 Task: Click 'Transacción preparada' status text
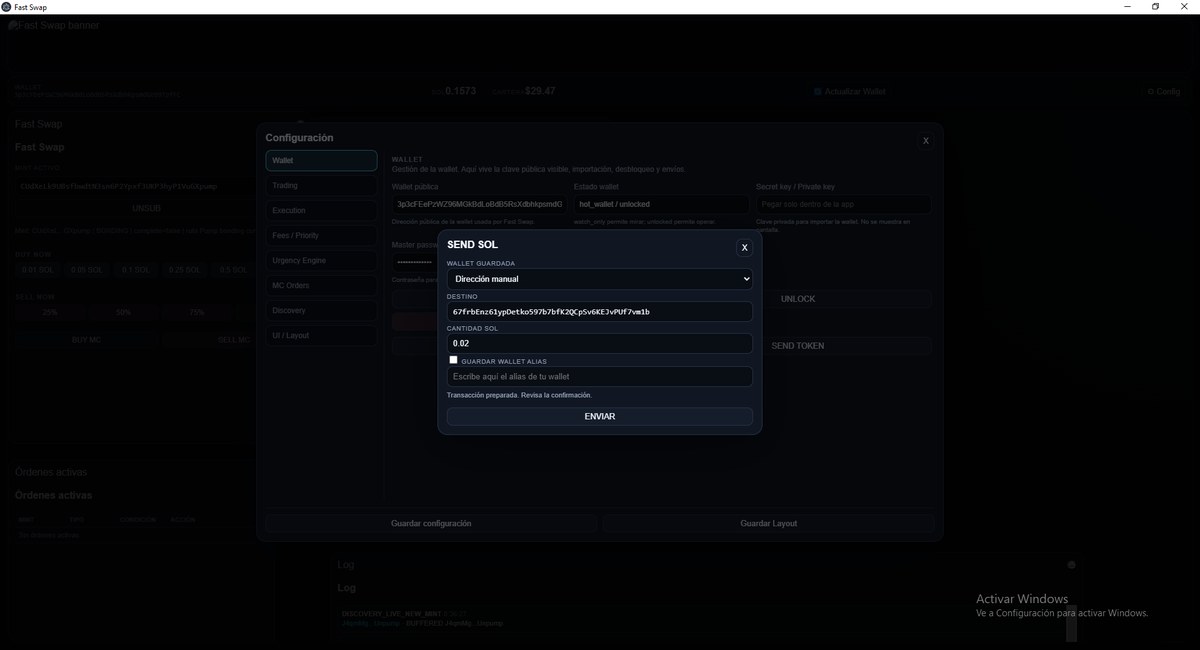coord(519,395)
